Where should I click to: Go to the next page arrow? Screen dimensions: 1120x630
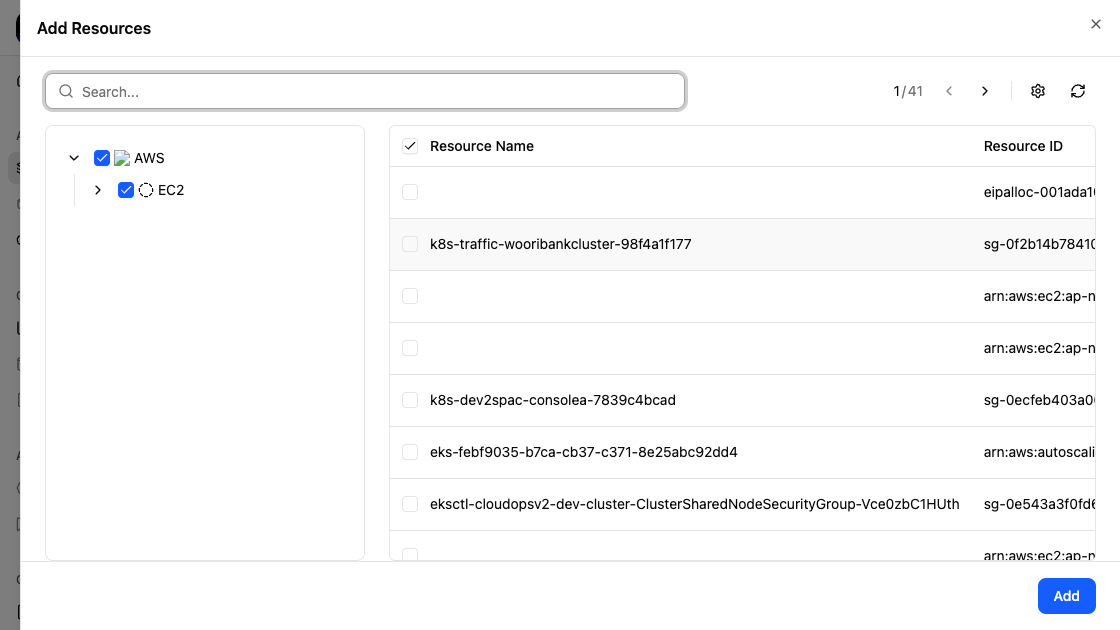pyautogui.click(x=985, y=91)
